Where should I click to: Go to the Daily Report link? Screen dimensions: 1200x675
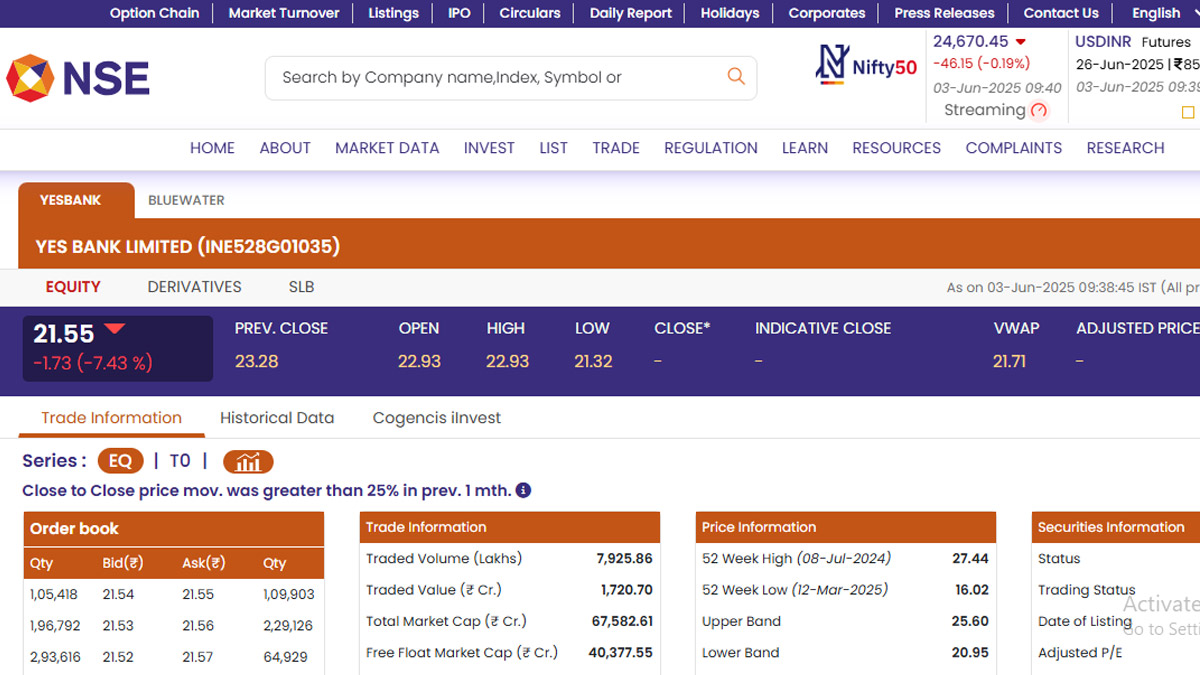[631, 13]
